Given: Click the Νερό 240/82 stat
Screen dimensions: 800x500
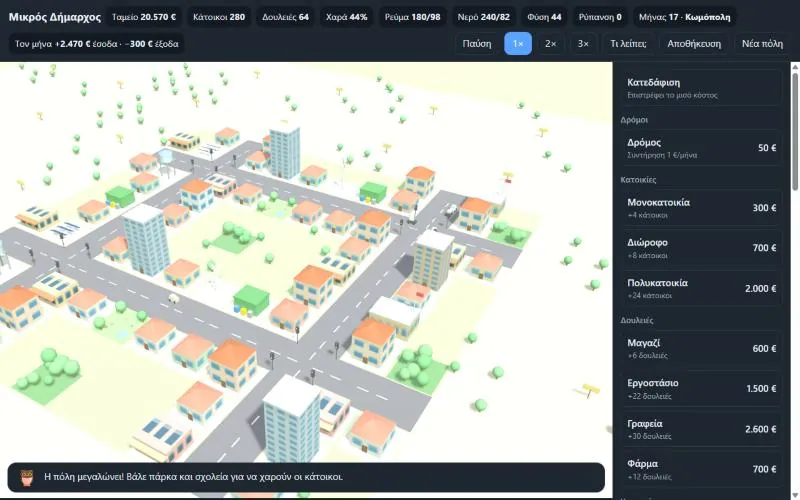Looking at the screenshot, I should (x=483, y=17).
